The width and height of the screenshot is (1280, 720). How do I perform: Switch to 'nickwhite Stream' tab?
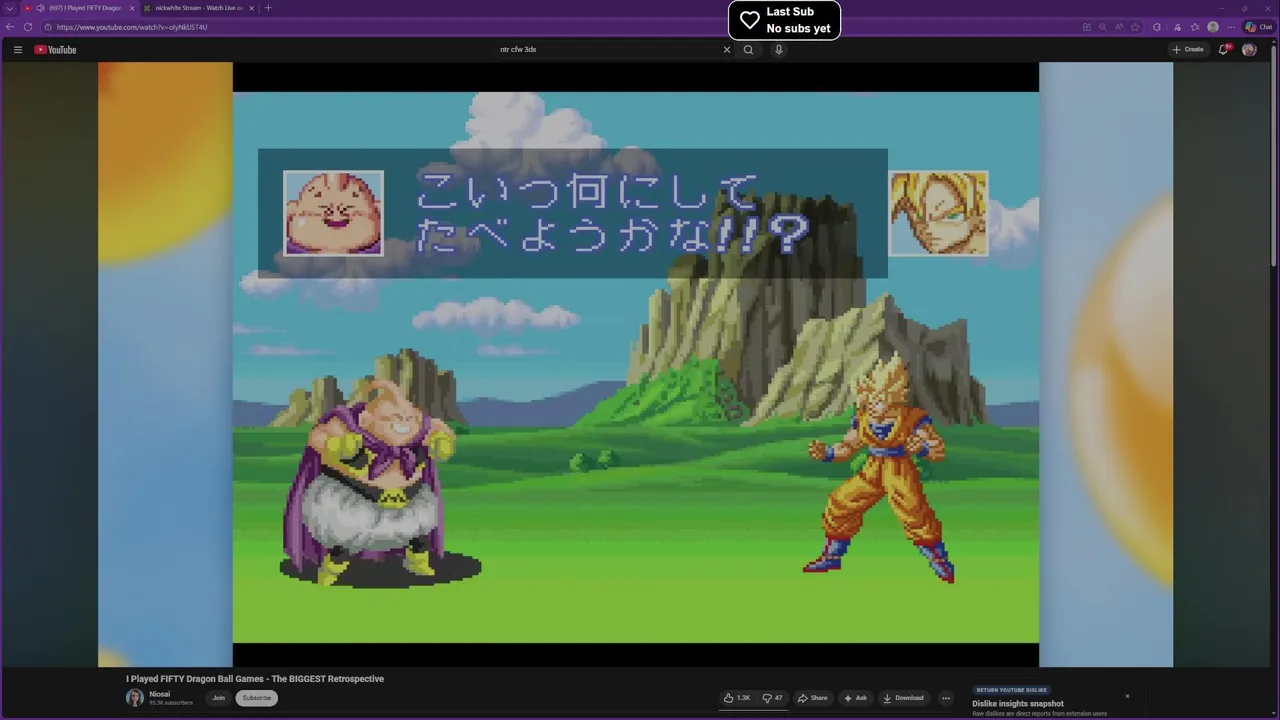tap(199, 8)
